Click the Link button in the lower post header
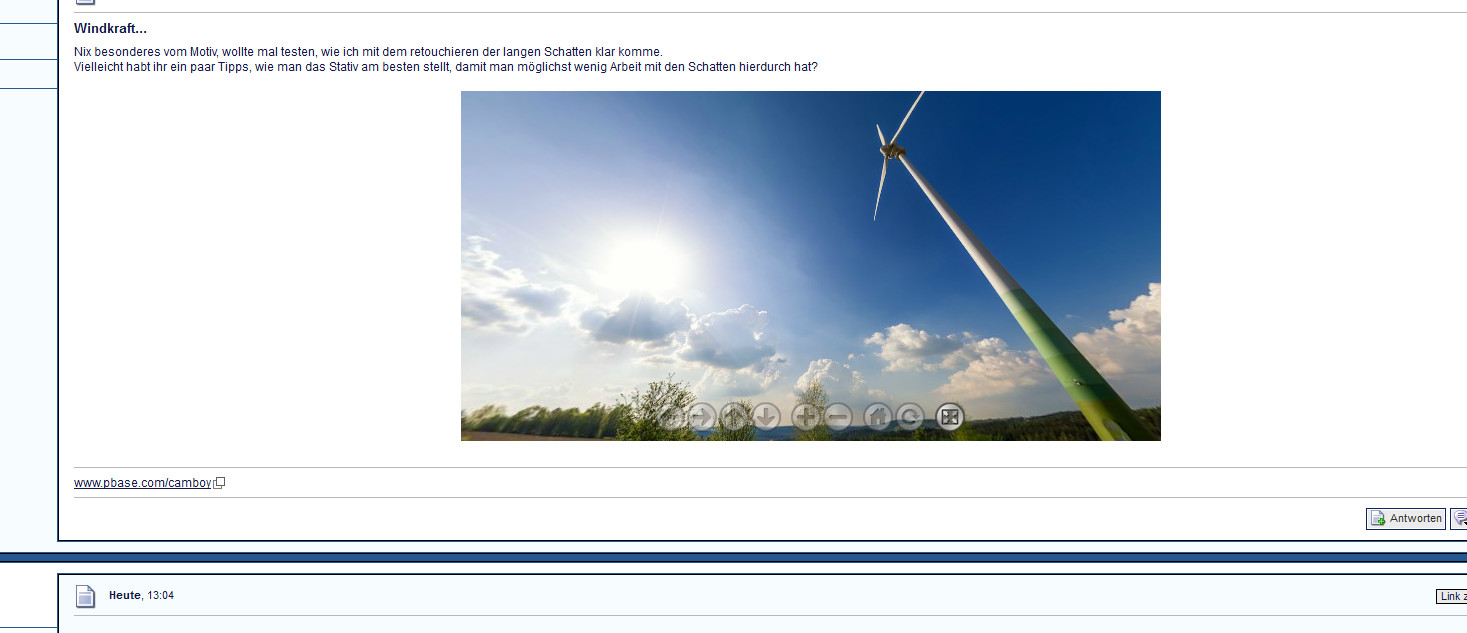Image resolution: width=1467 pixels, height=633 pixels. 1451,596
